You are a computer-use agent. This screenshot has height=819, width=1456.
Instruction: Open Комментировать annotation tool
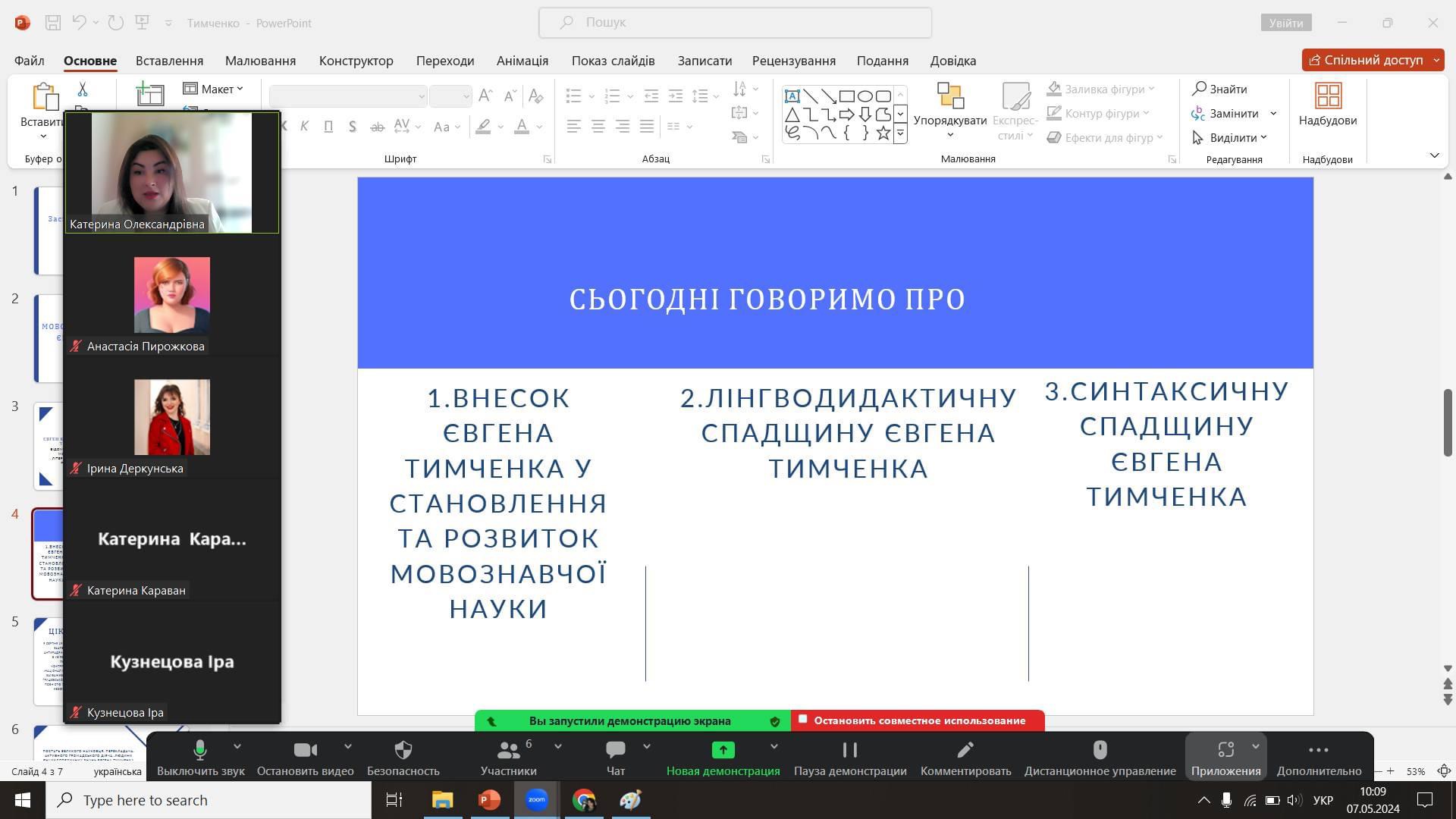click(x=965, y=758)
